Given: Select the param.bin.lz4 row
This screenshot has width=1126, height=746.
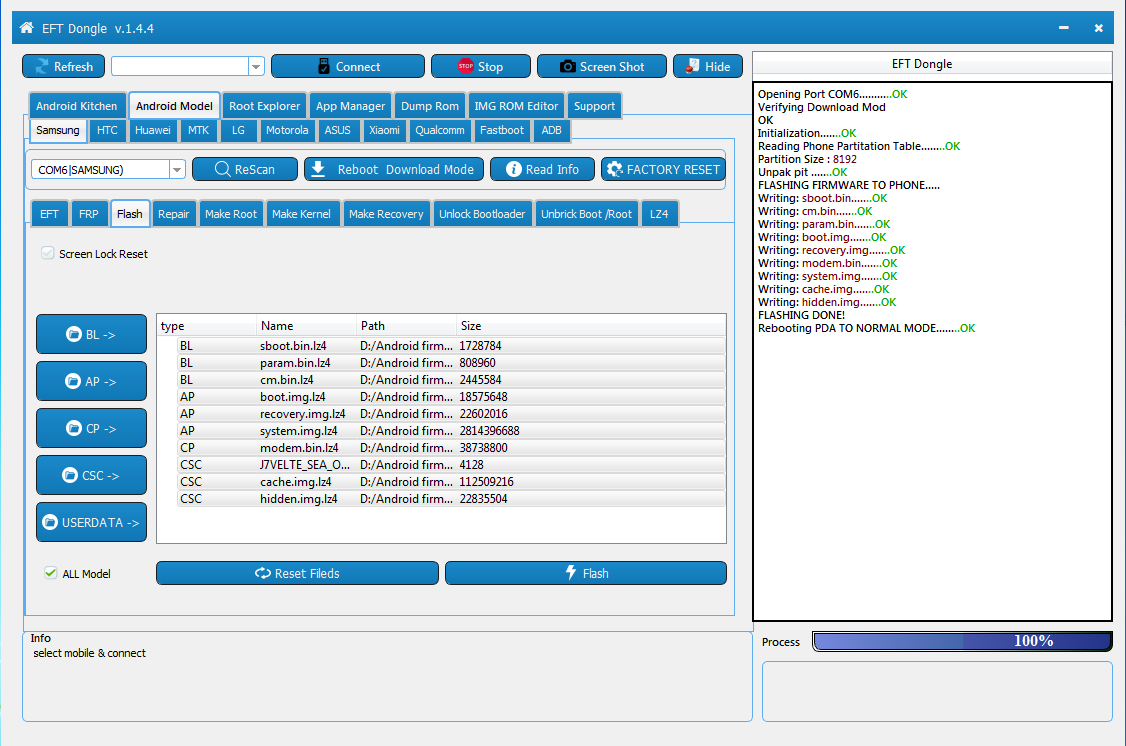Looking at the screenshot, I should [x=451, y=363].
